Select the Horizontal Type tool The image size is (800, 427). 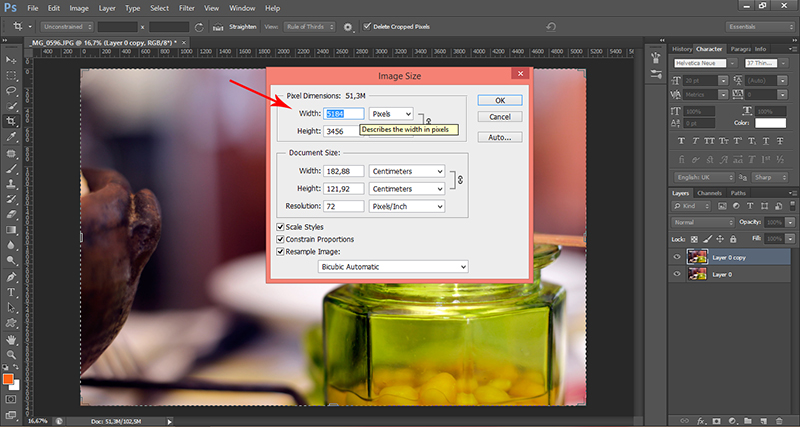[x=11, y=291]
